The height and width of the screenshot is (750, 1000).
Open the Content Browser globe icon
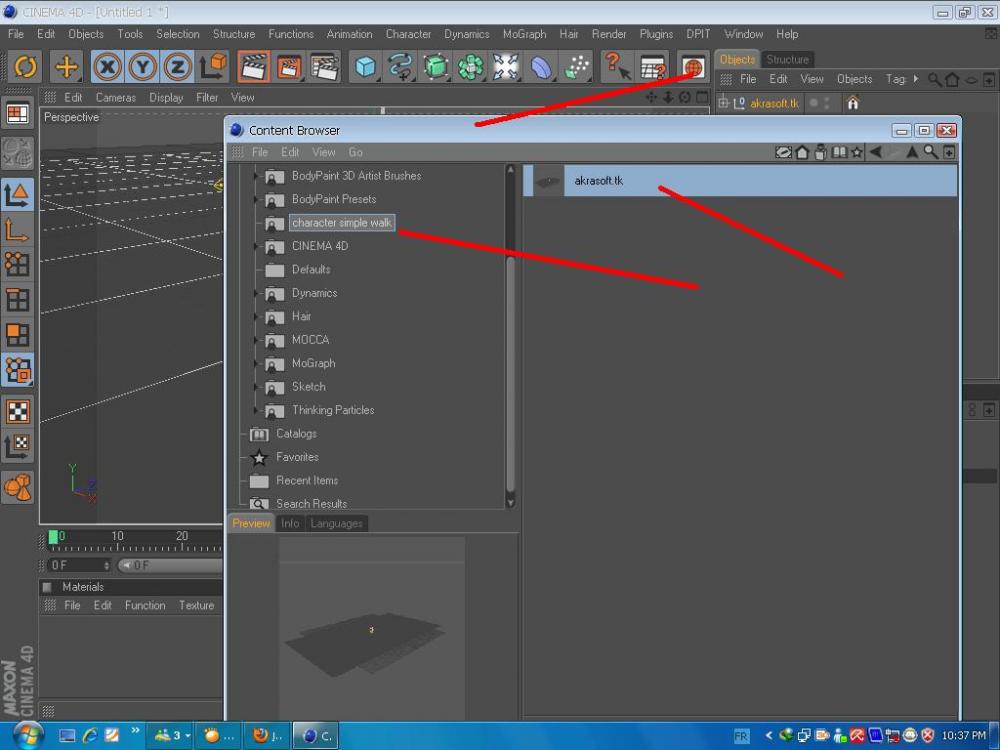coord(693,66)
